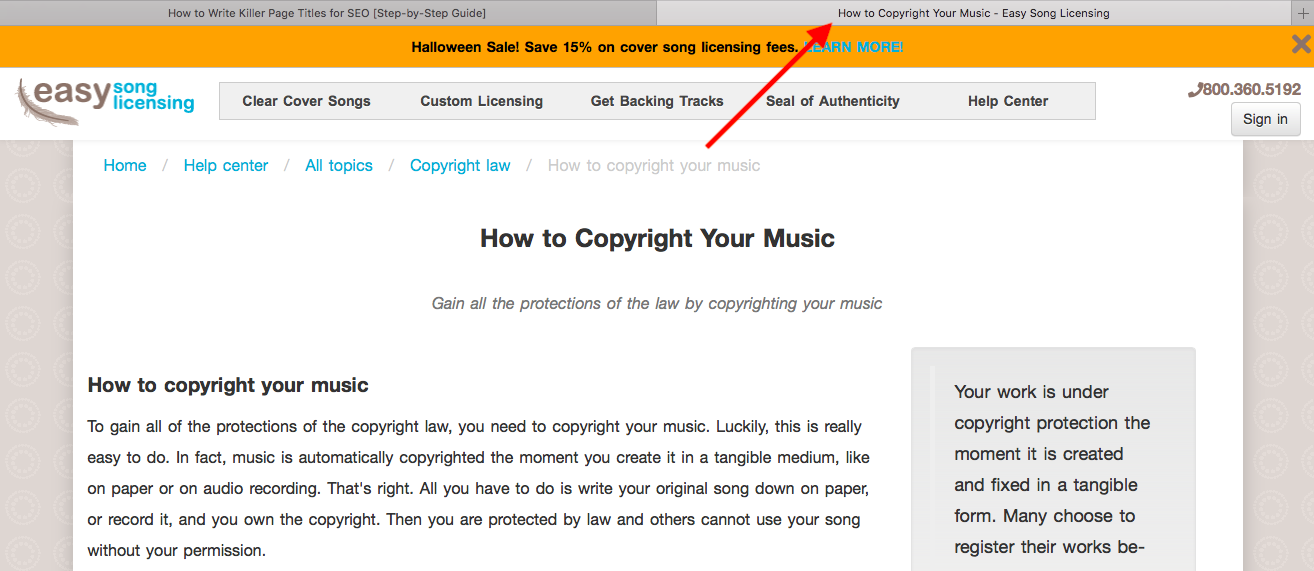
Task: Visit the Help Center nav item
Action: point(1008,101)
